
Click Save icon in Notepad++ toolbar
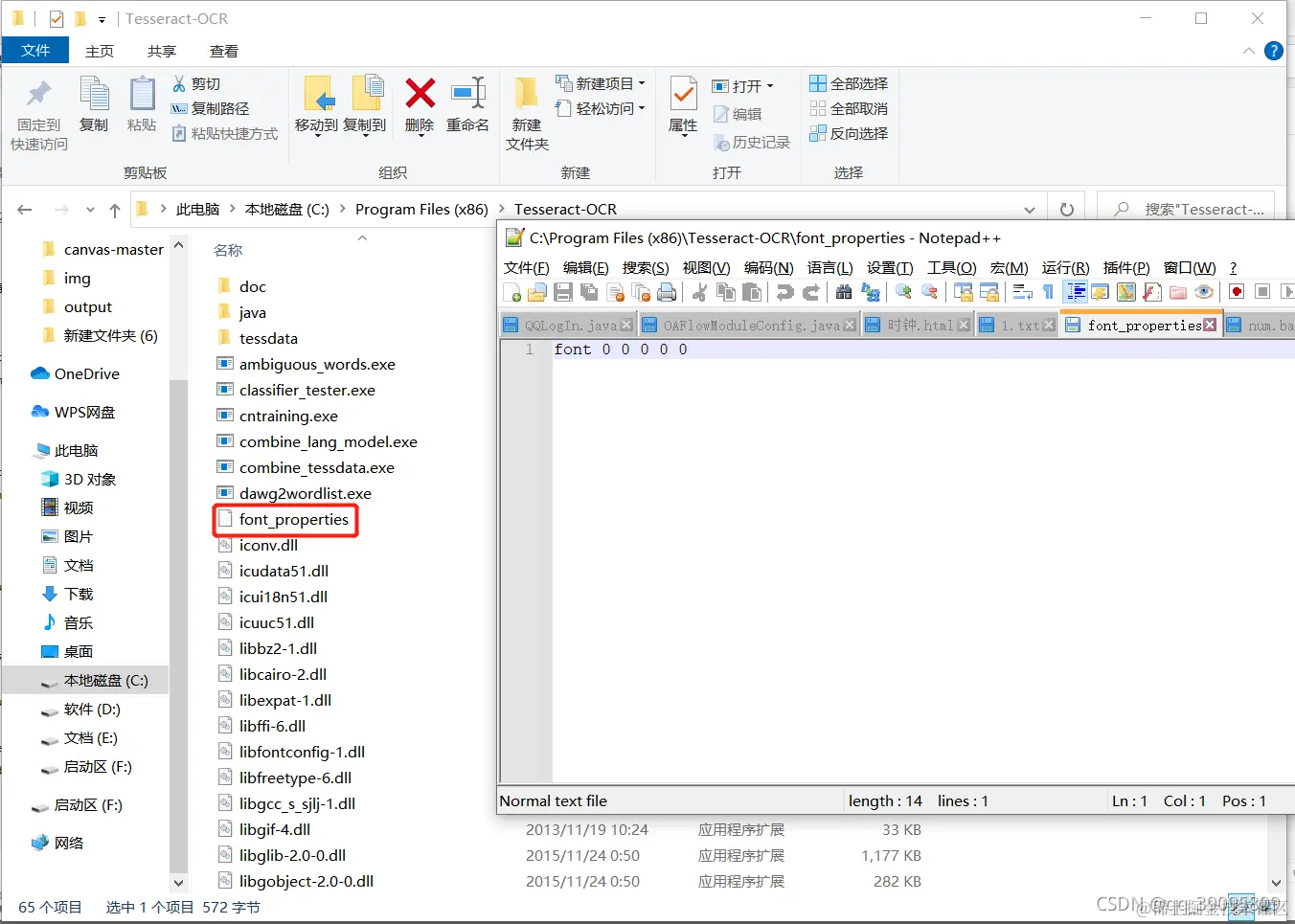[563, 292]
